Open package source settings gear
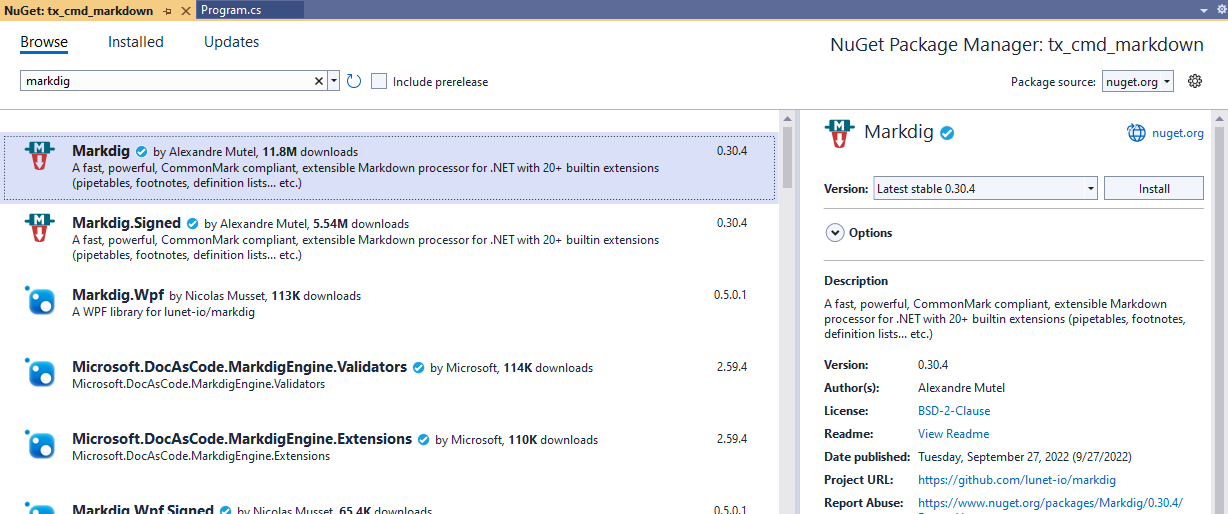1228x514 pixels. click(x=1194, y=81)
